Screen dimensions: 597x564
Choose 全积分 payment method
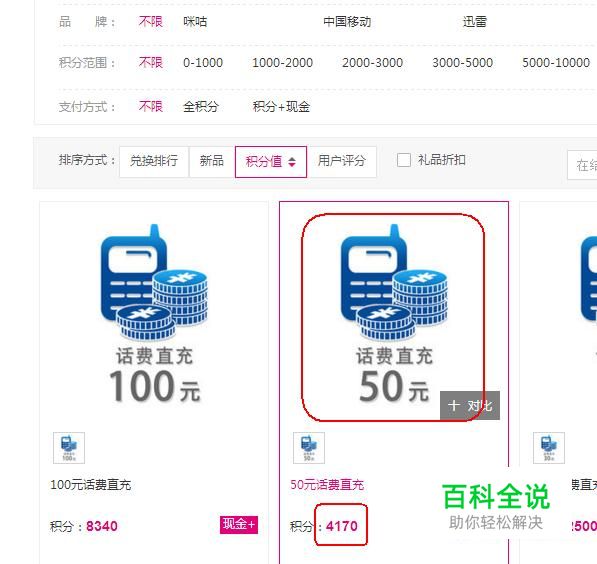click(201, 107)
